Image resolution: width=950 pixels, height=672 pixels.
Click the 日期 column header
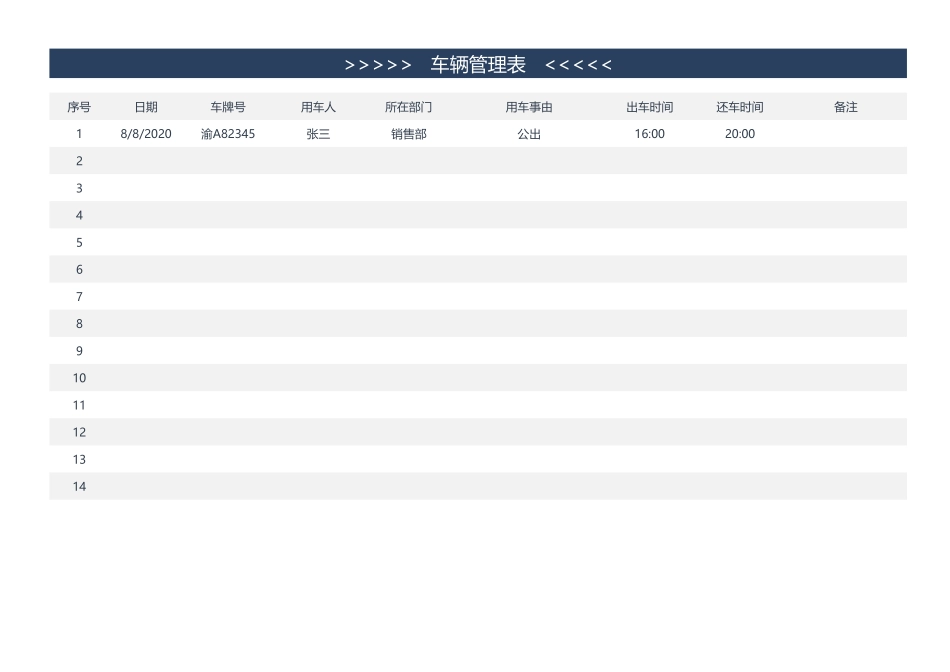(x=145, y=106)
